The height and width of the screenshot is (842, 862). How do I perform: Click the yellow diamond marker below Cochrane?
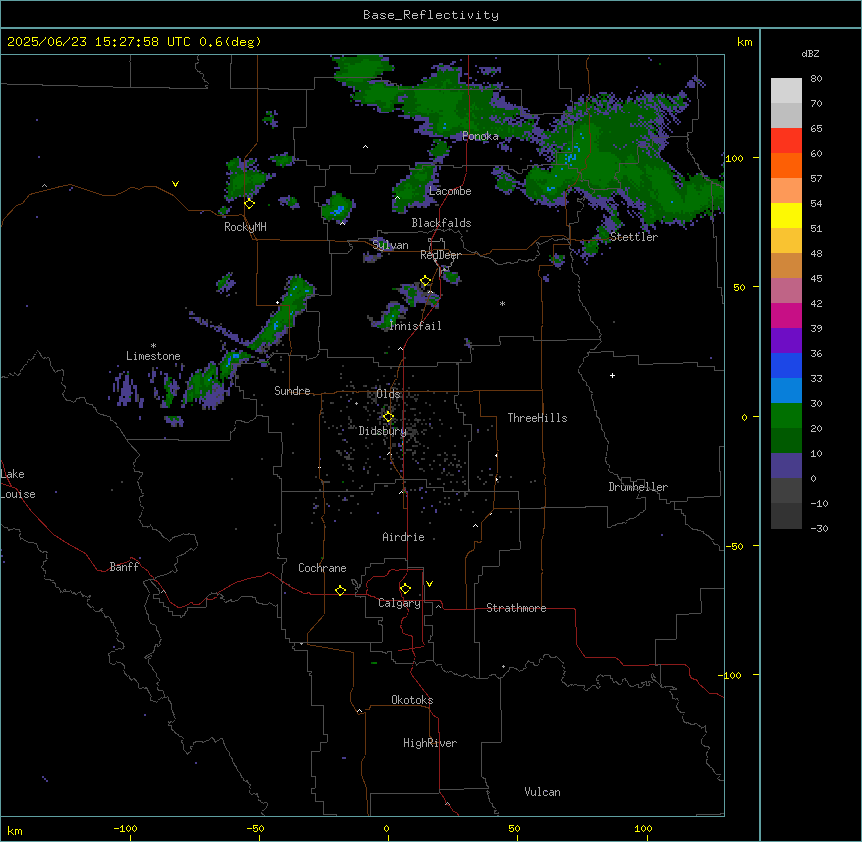(x=340, y=590)
